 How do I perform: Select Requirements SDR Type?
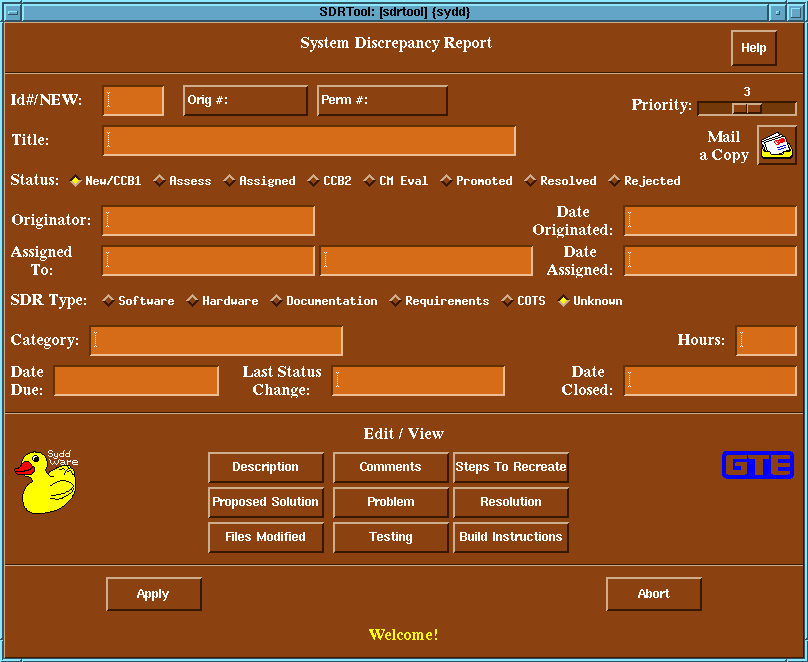tap(439, 301)
